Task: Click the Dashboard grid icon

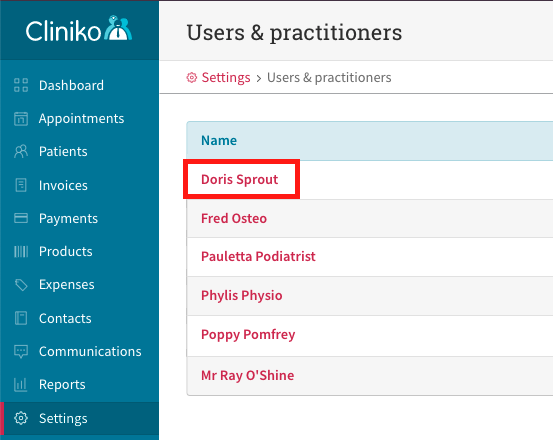Action: tap(21, 85)
